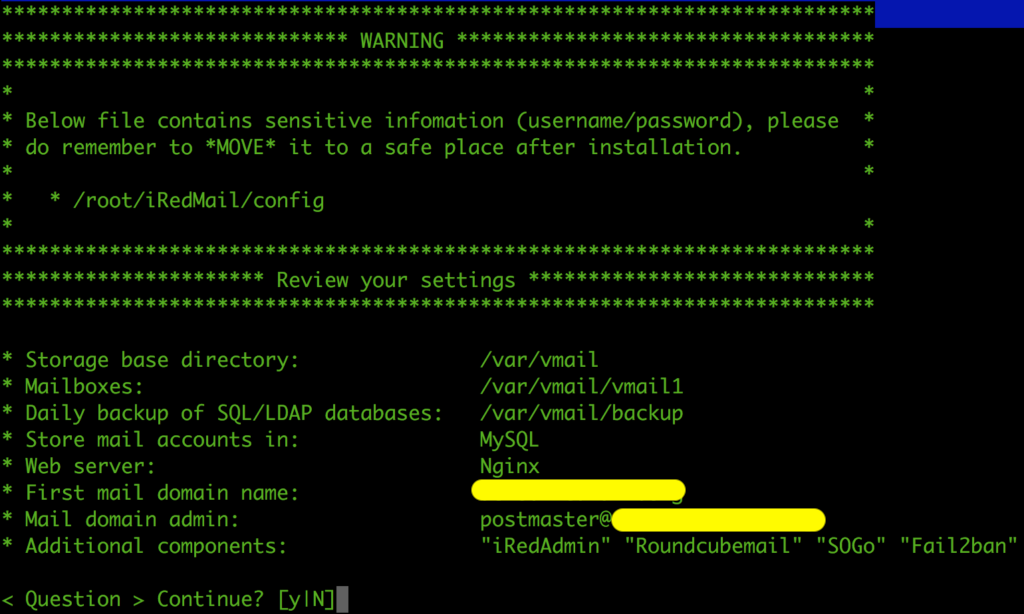Select the /var/vmail storage directory value
This screenshot has height=614, width=1024.
click(539, 360)
